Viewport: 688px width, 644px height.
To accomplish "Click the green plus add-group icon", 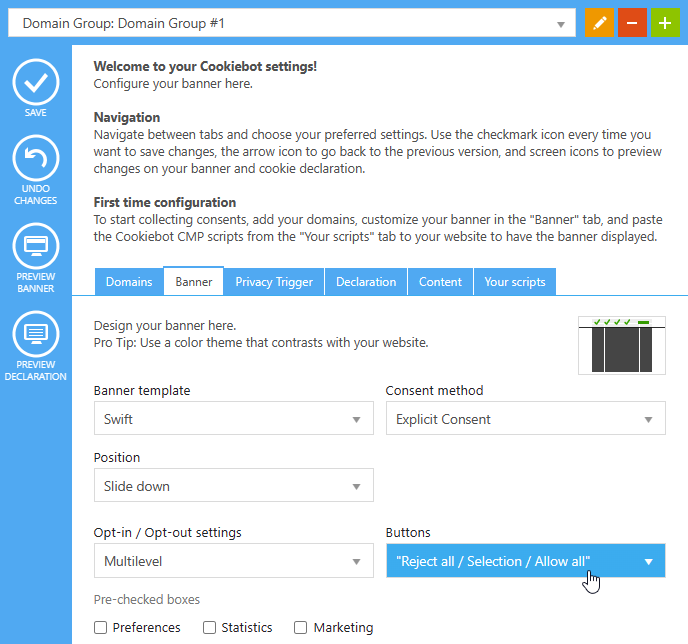I will click(665, 22).
